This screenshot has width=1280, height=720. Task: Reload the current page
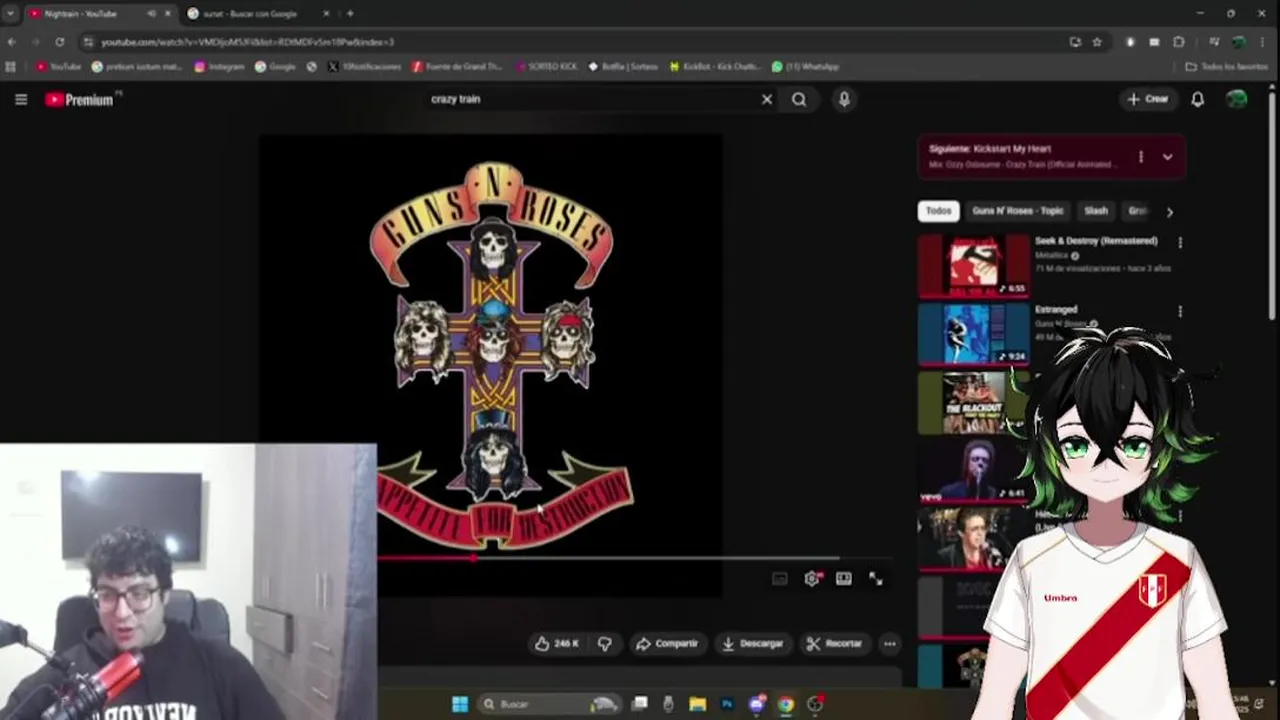click(x=60, y=42)
